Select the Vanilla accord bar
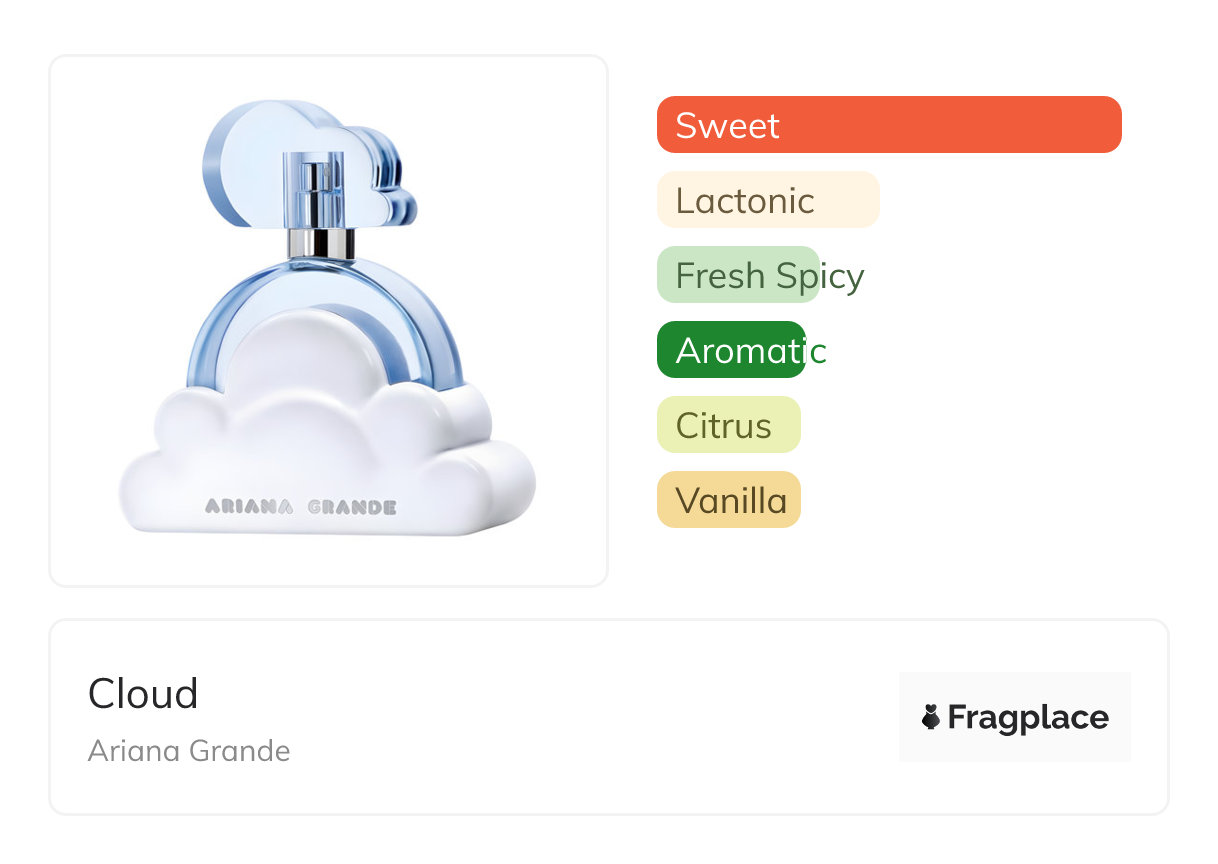This screenshot has width=1218, height=864. pos(728,500)
